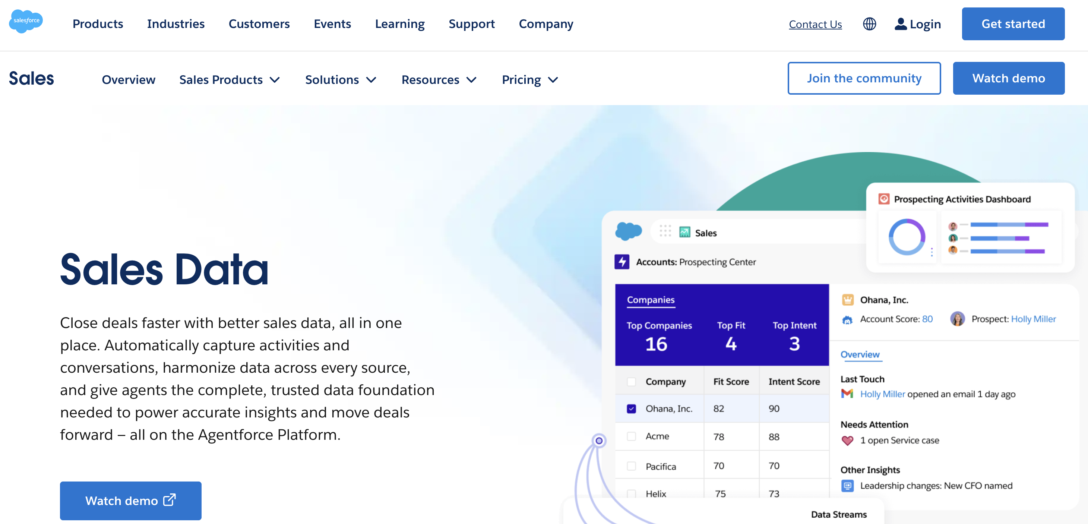Open the Customers menu
Image resolution: width=1088 pixels, height=524 pixels.
click(x=260, y=24)
